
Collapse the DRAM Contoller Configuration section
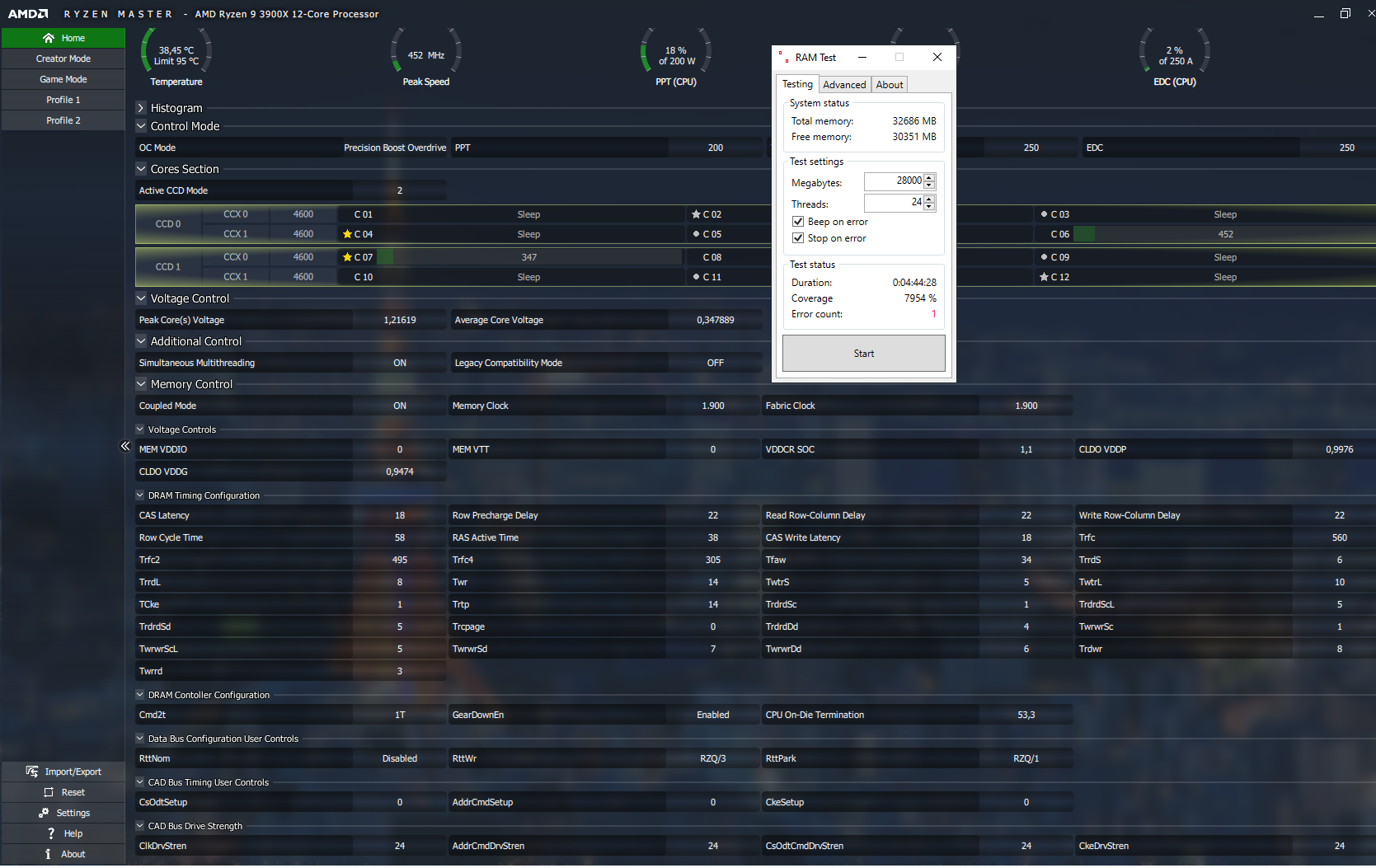(x=140, y=695)
